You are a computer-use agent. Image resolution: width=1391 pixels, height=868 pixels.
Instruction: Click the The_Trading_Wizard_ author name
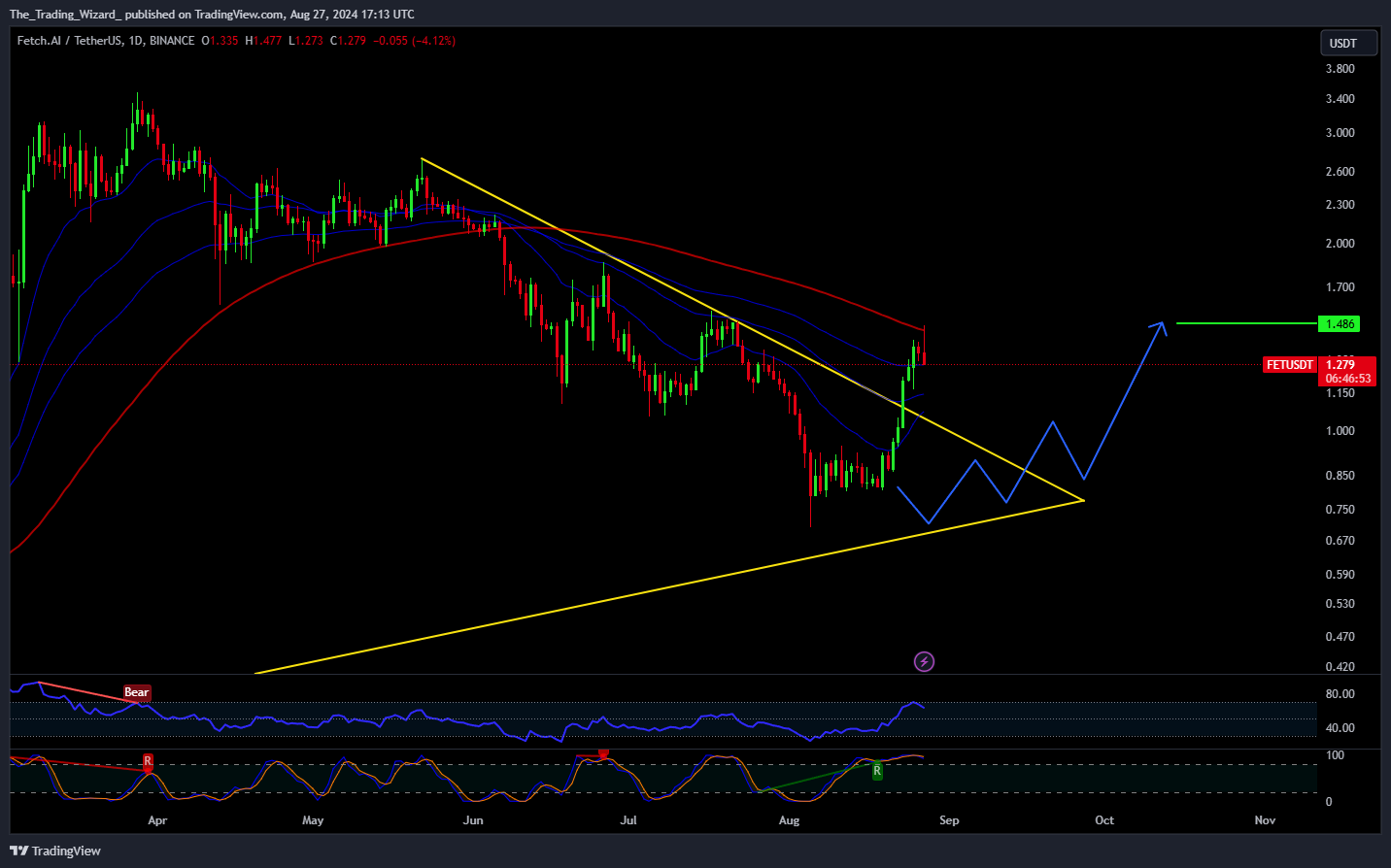click(x=65, y=15)
